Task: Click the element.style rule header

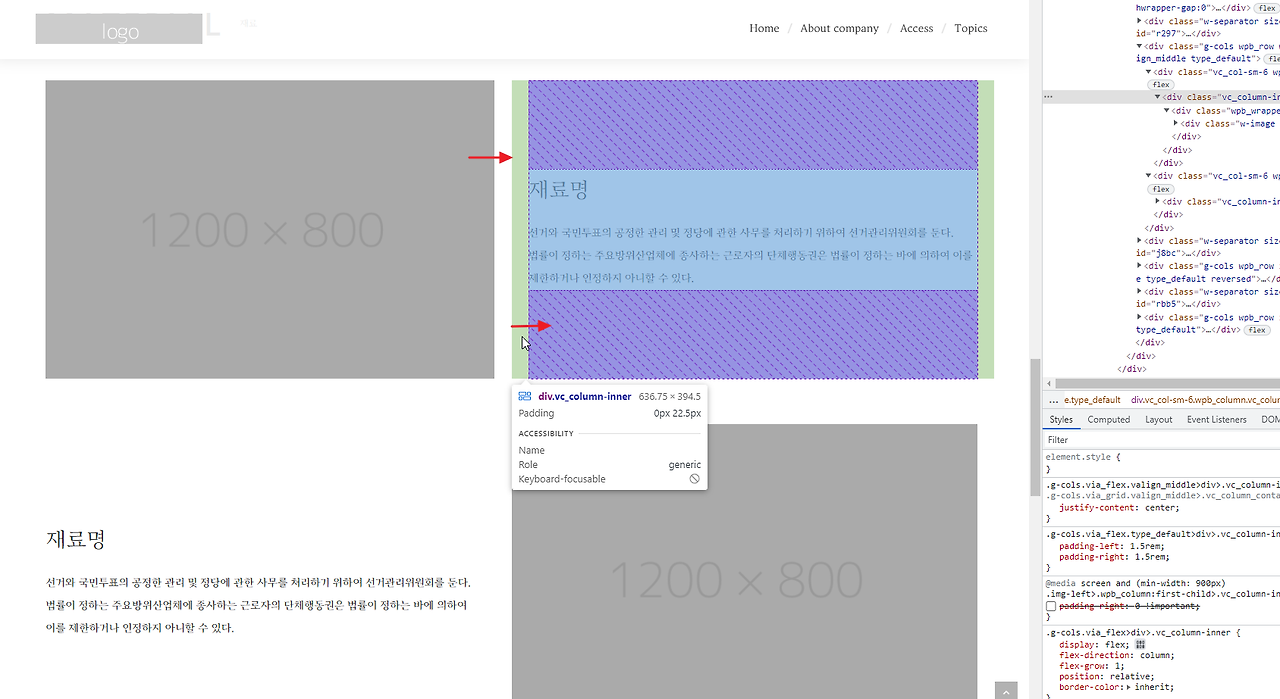Action: coord(1081,457)
